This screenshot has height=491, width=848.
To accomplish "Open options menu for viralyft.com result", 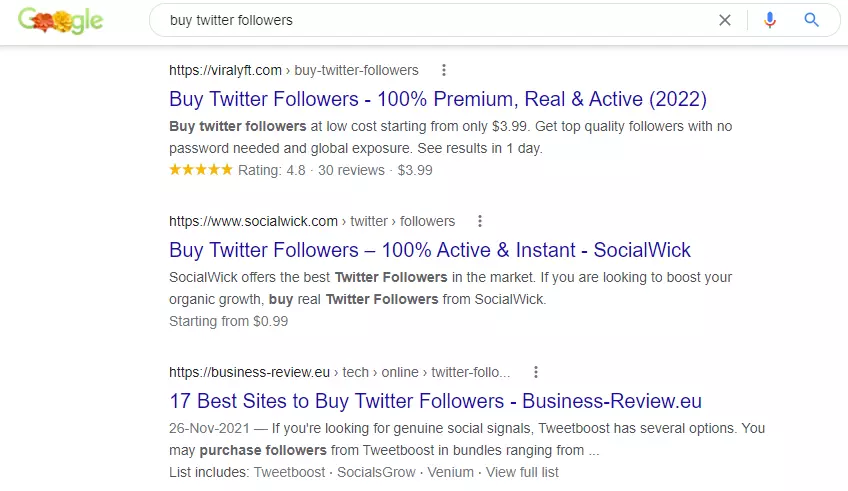I will 444,70.
